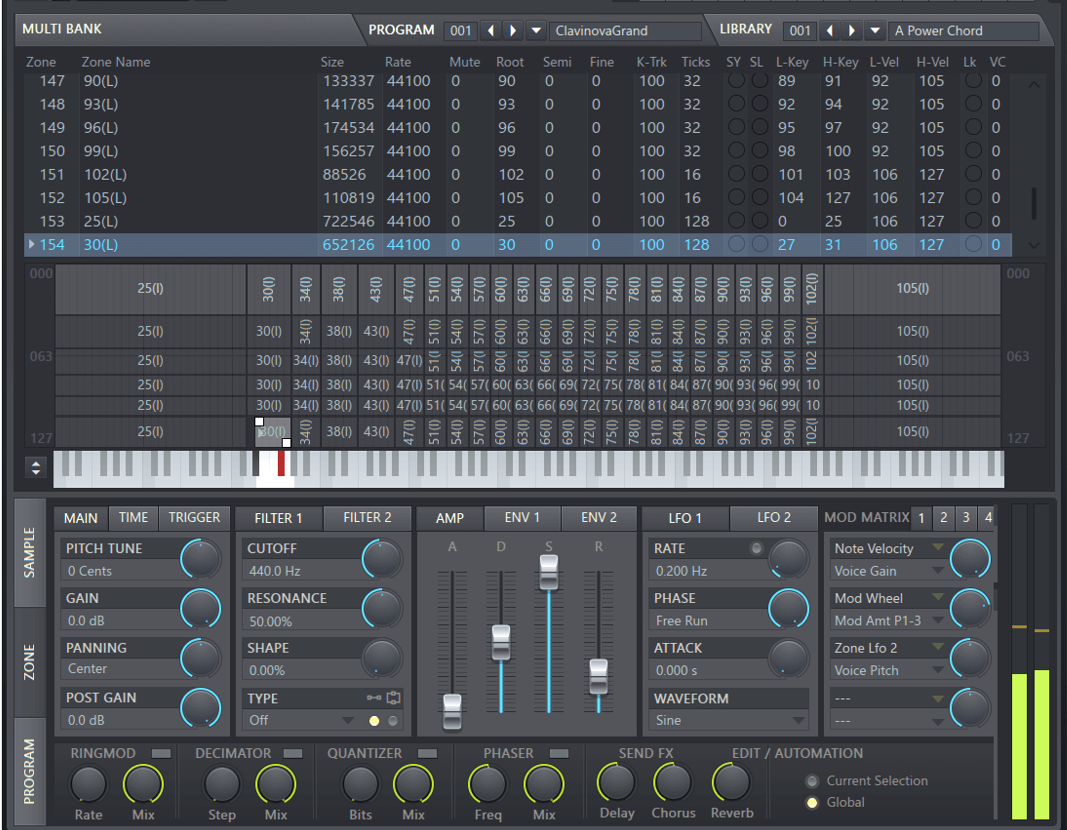Open Voice Gain mod destination dropdown
Screen dimensions: 1067x830
coord(938,571)
